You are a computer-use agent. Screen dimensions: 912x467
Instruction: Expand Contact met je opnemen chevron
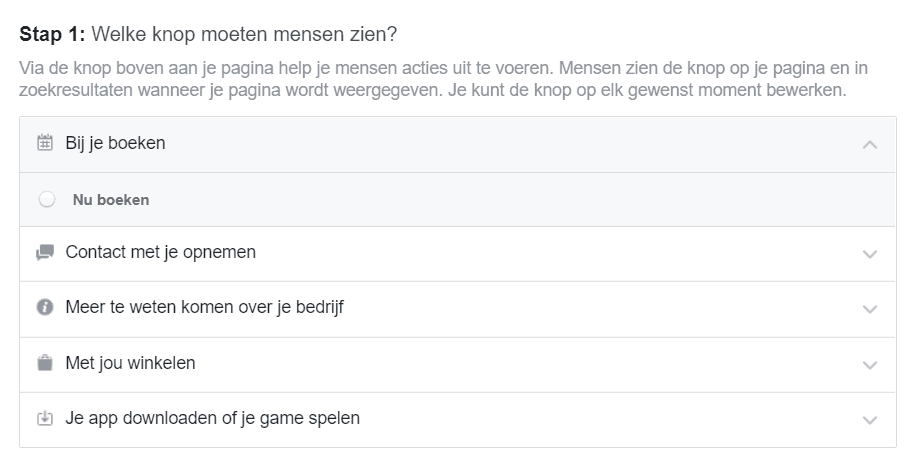click(870, 254)
